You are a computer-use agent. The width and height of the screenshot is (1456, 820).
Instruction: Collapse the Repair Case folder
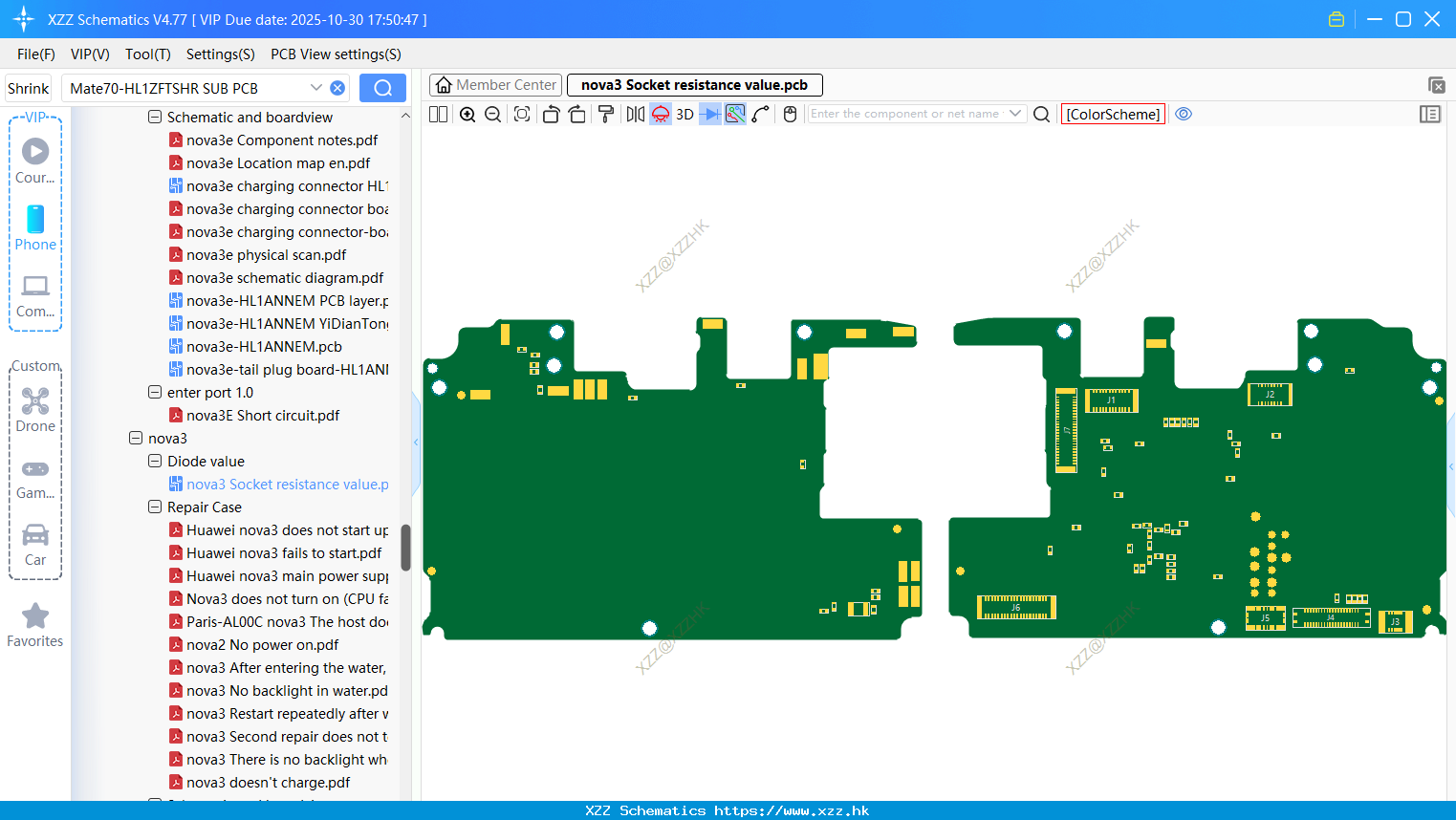pos(155,507)
